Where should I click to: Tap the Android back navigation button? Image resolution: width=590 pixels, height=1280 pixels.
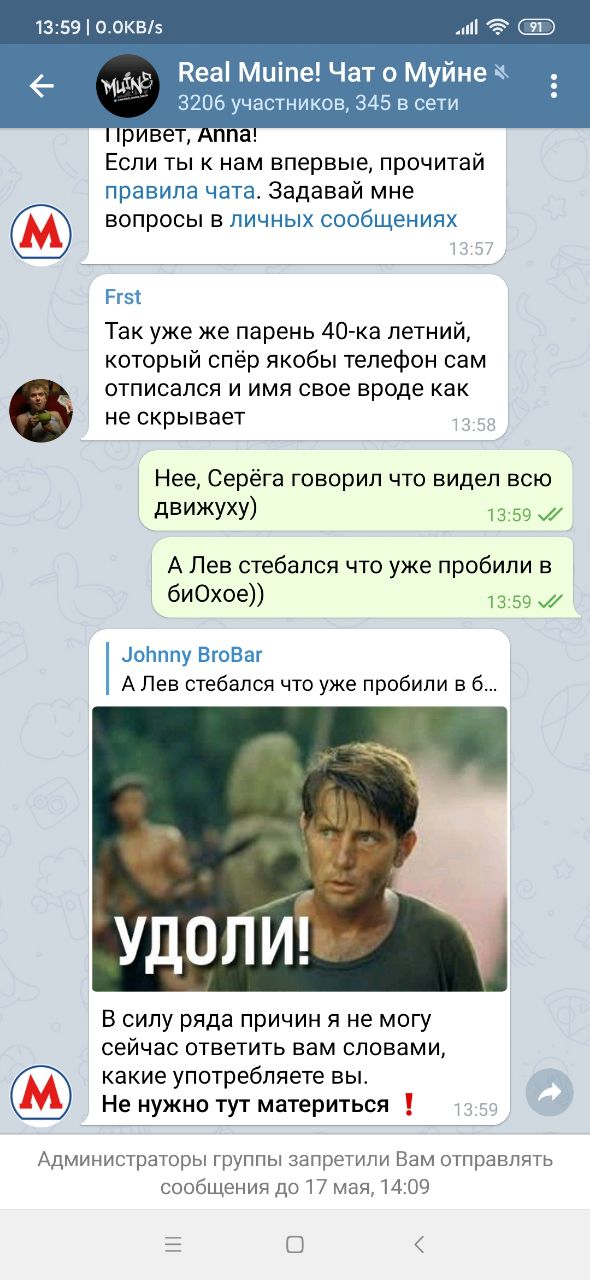[x=419, y=1244]
